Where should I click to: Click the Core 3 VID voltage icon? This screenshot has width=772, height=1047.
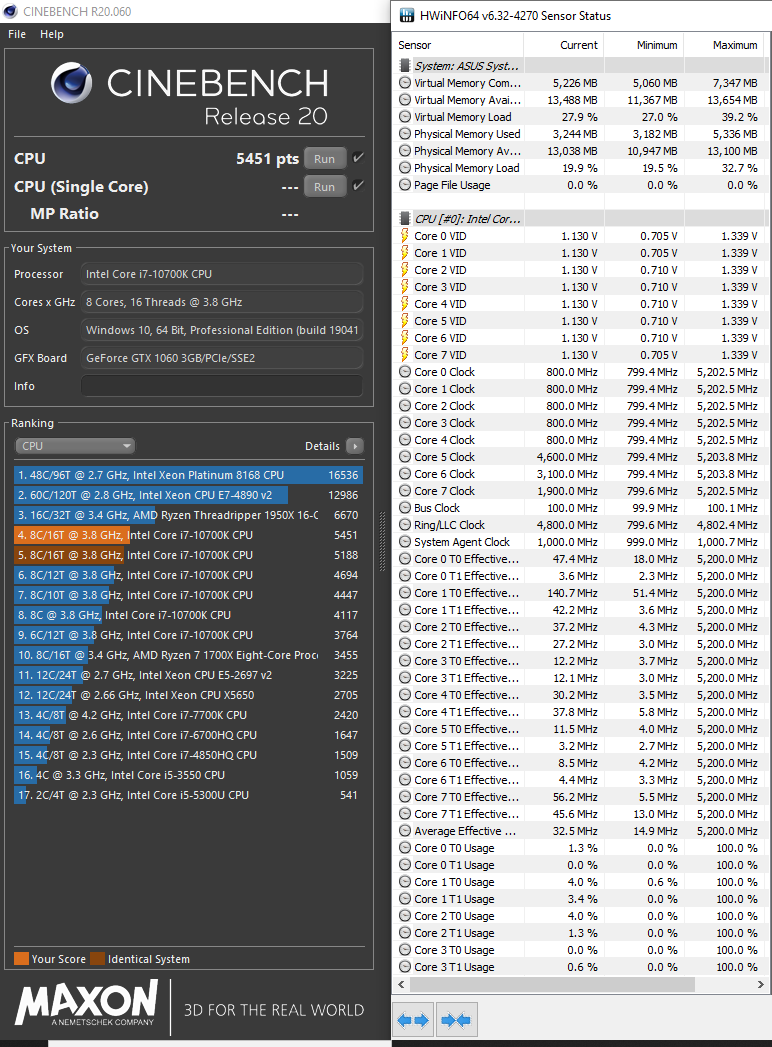(404, 286)
